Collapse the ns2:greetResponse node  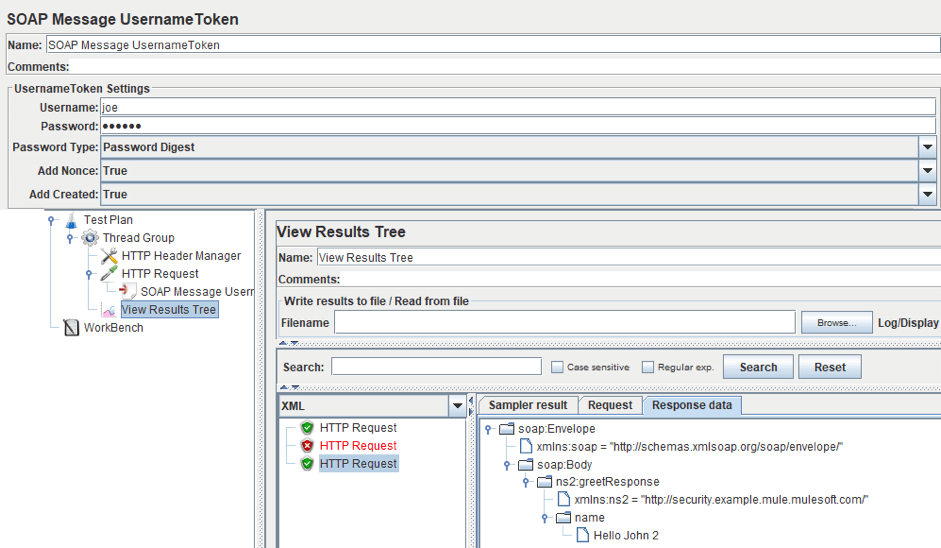(x=526, y=482)
